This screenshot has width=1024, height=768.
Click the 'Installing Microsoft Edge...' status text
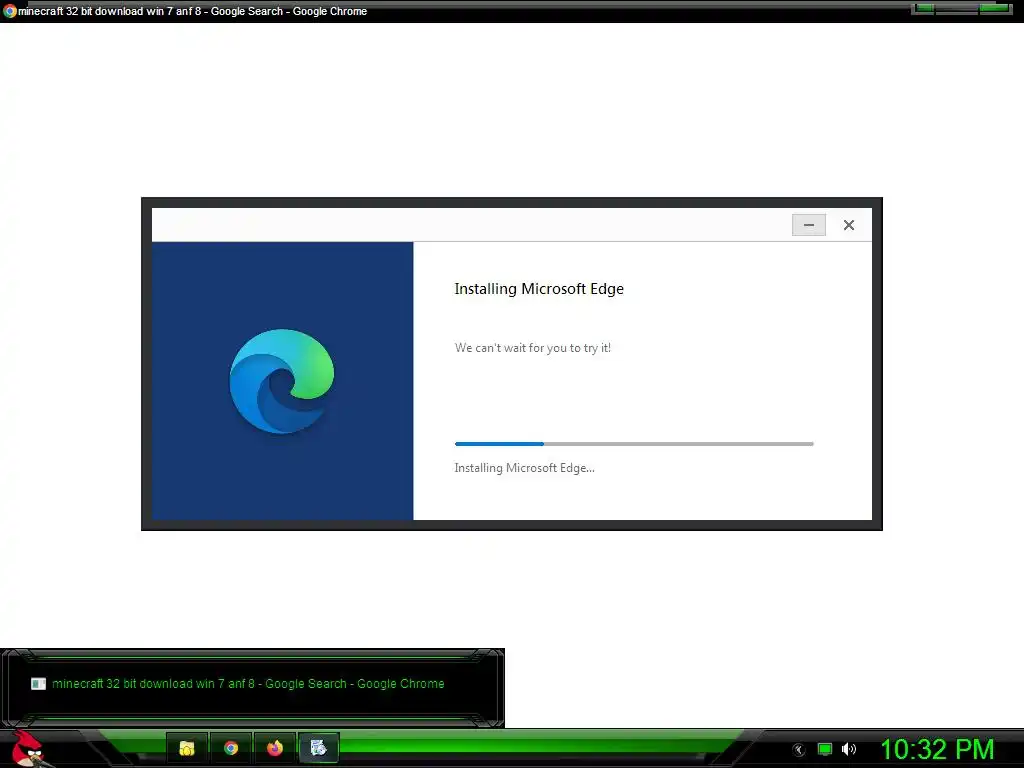click(524, 468)
